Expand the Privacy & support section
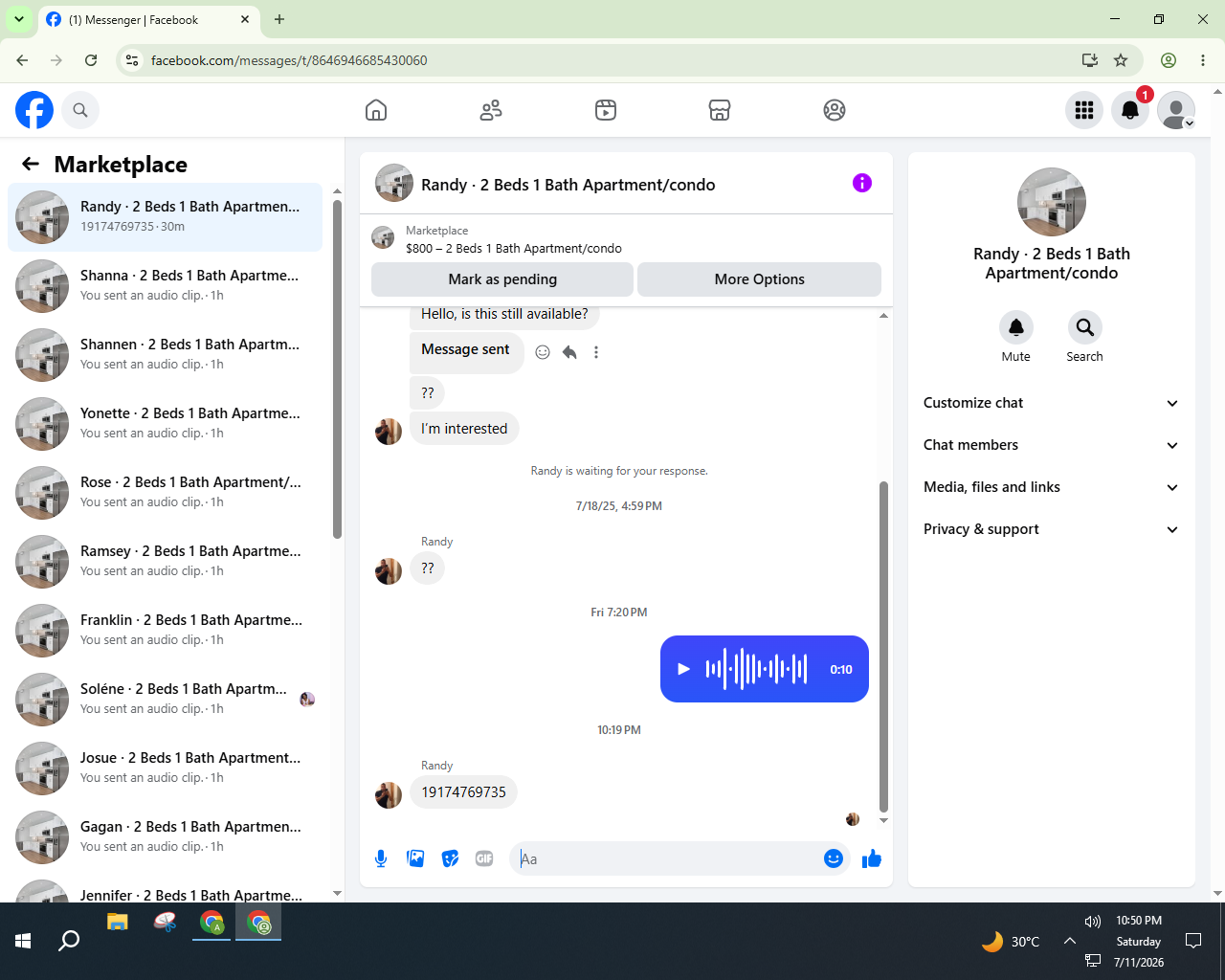 (x=1052, y=529)
